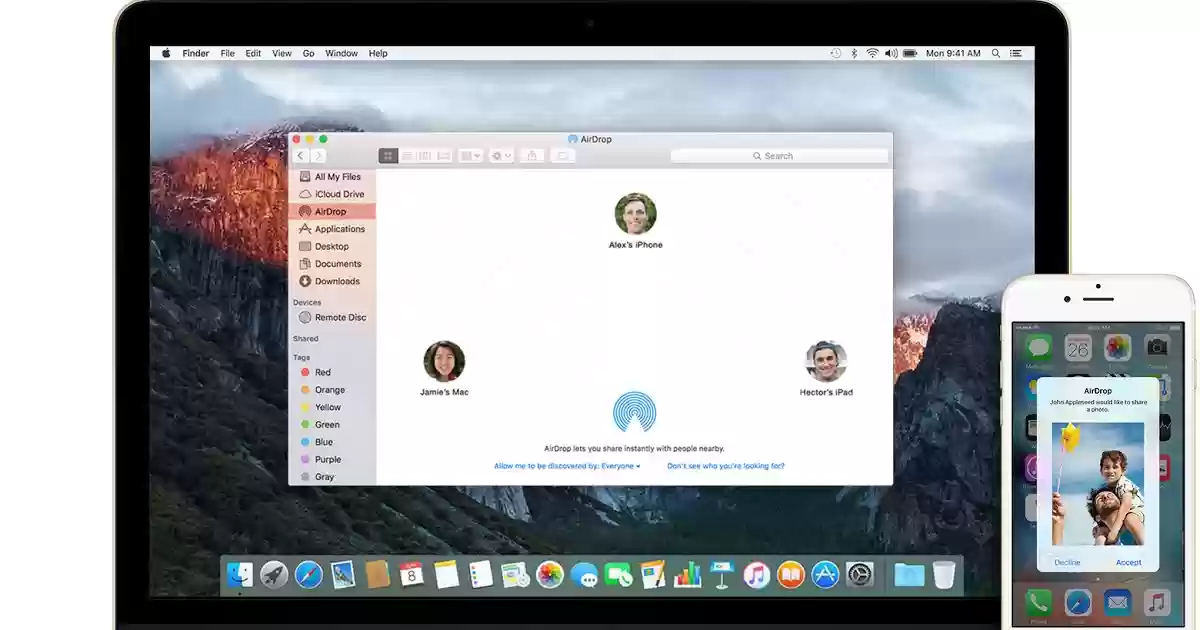Select Documents in sidebar
The width and height of the screenshot is (1200, 630).
pyautogui.click(x=332, y=264)
